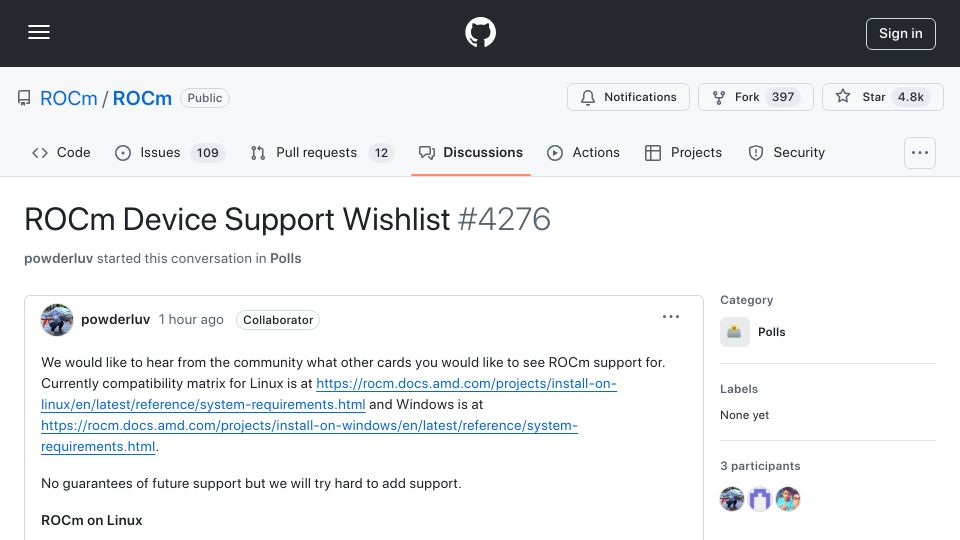Open the Projects tab
The height and width of the screenshot is (540, 960).
[683, 152]
